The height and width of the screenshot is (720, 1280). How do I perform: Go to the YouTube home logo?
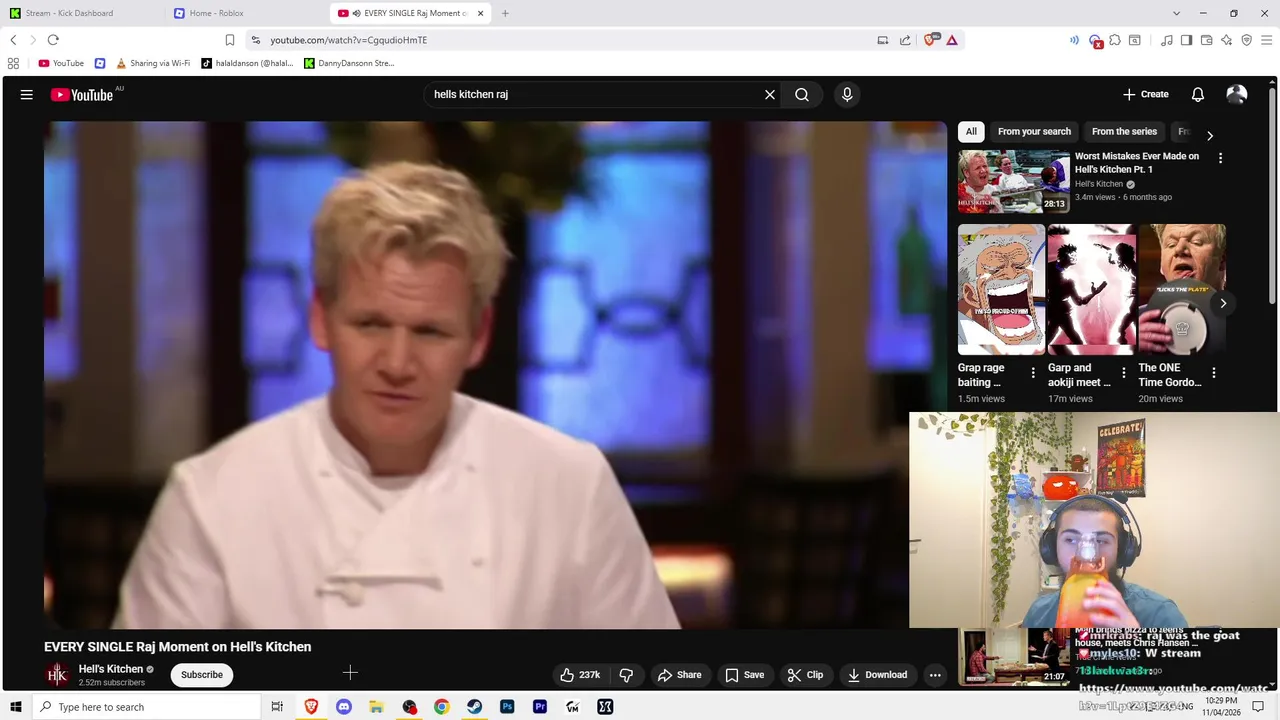82,95
